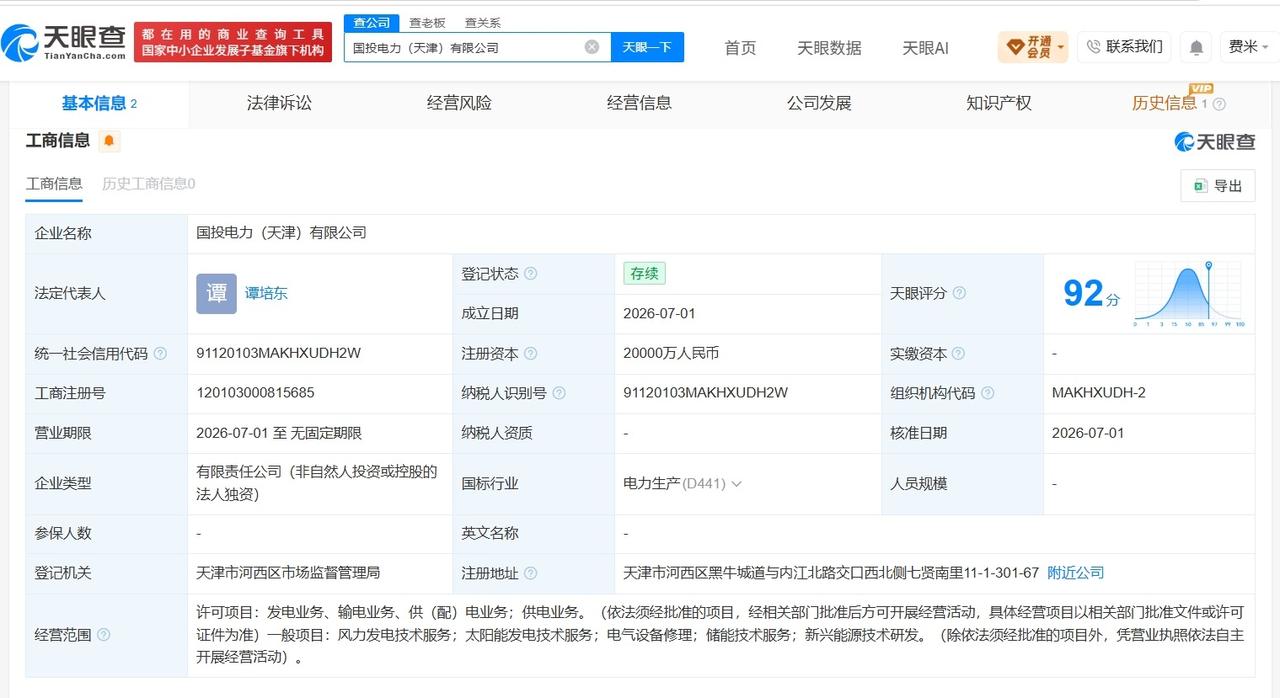The width and height of the screenshot is (1280, 698).
Task: Click the 存续 status badge
Action: [x=644, y=273]
